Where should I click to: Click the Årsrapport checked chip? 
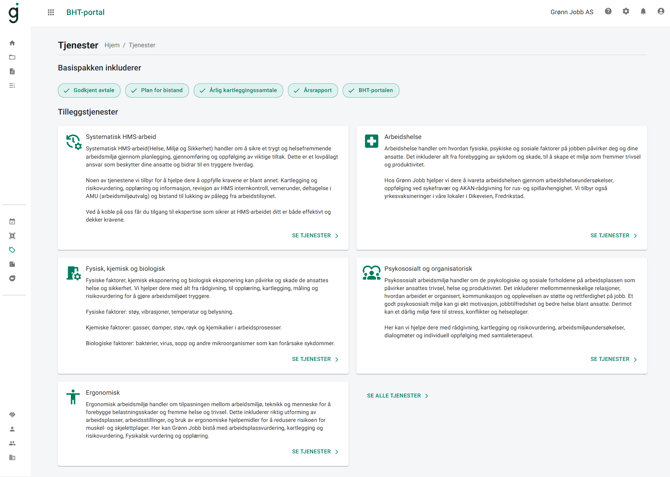click(313, 91)
